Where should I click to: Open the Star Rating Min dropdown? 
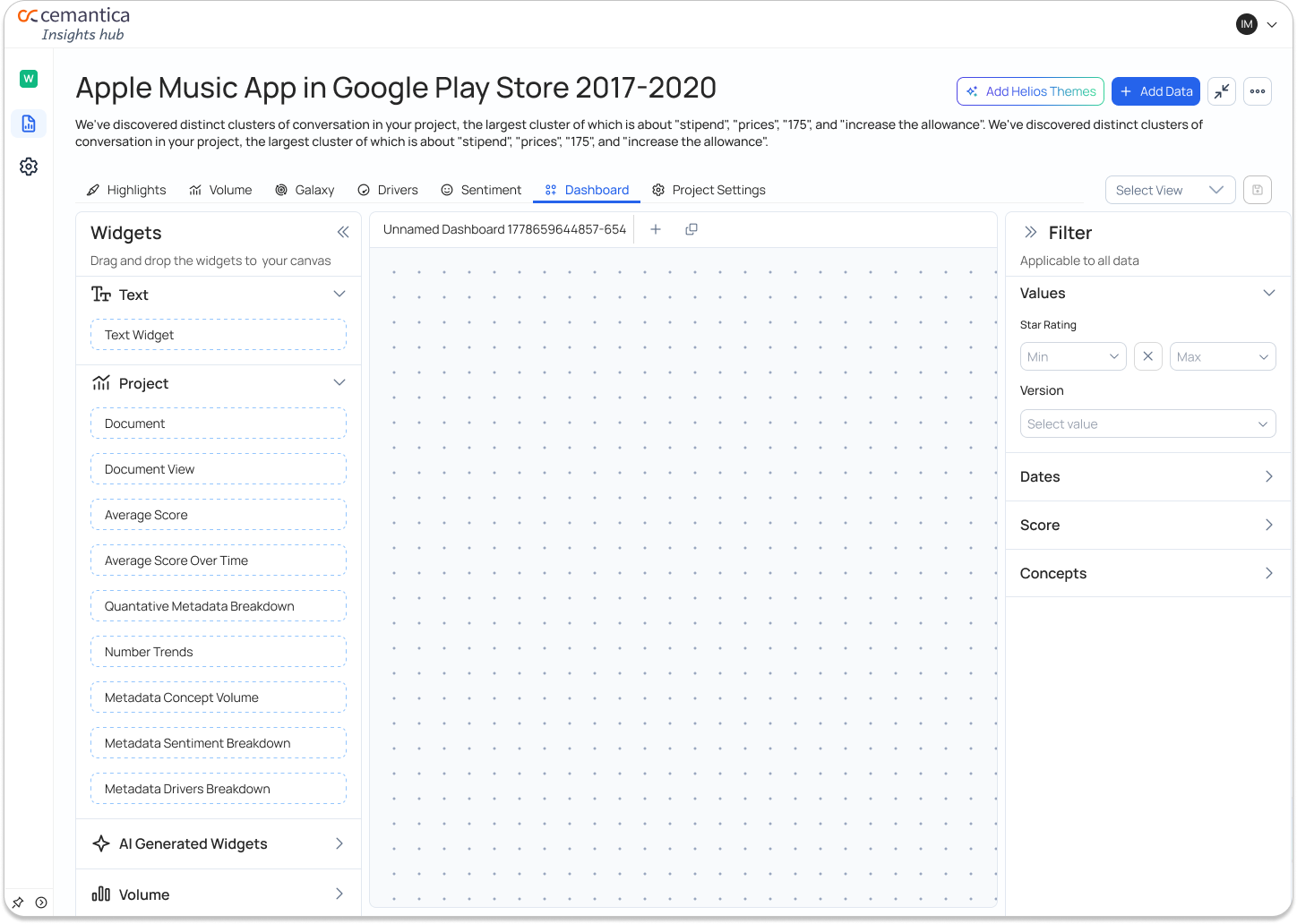pos(1073,356)
